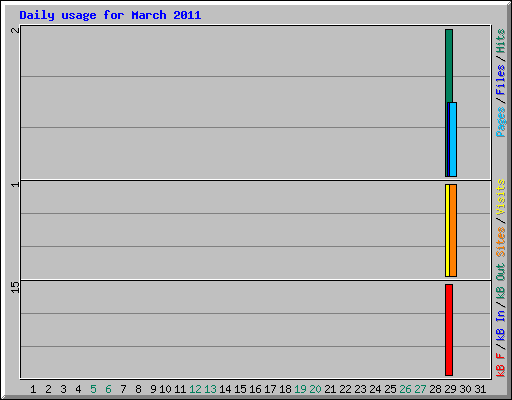Screen dimensions: 512x400
Task: Click day label '1' on the x-axis
Action: [33, 389]
